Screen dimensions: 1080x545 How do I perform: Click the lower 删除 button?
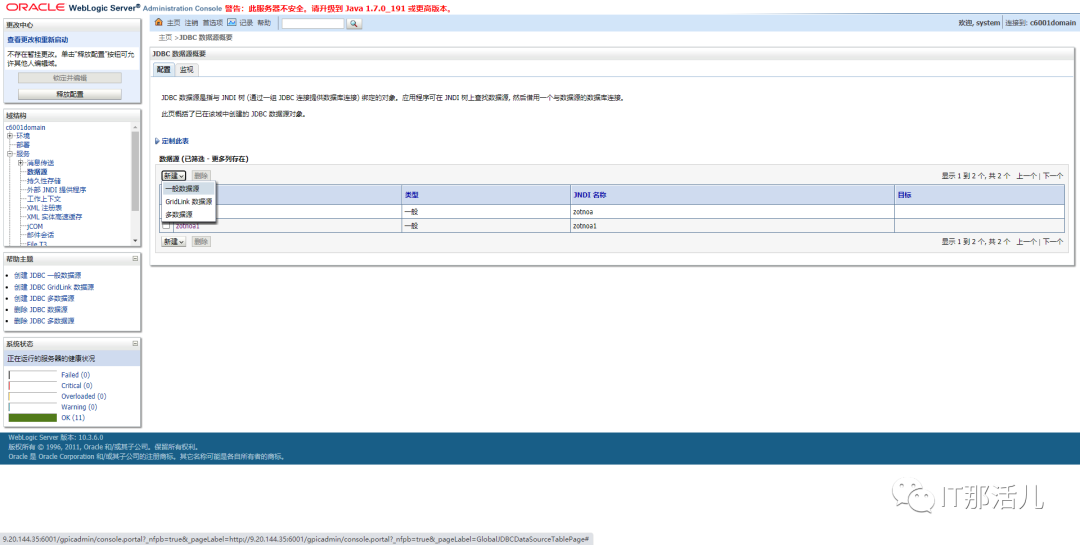click(x=201, y=242)
